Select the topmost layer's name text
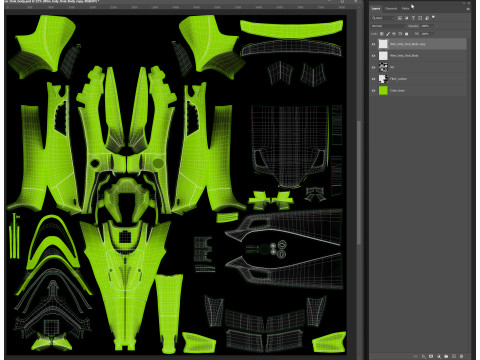This screenshot has width=480, height=360. [x=408, y=44]
